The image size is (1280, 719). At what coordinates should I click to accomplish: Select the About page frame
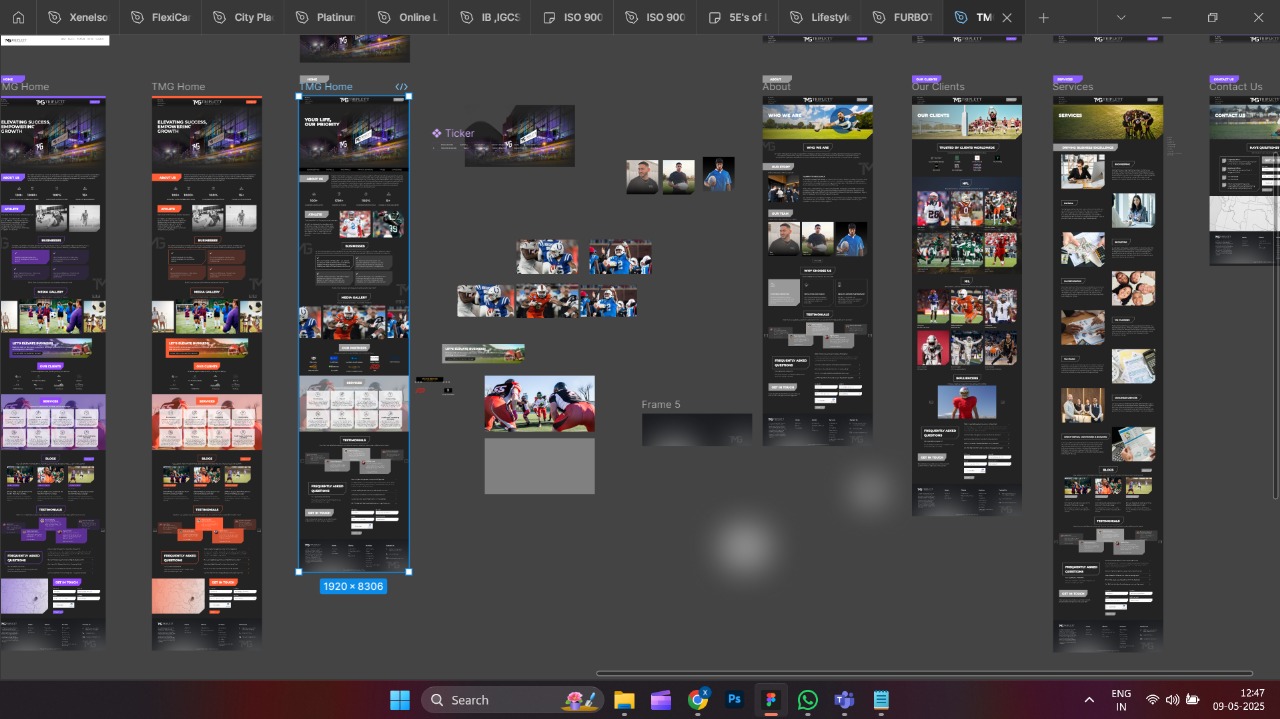(817, 270)
